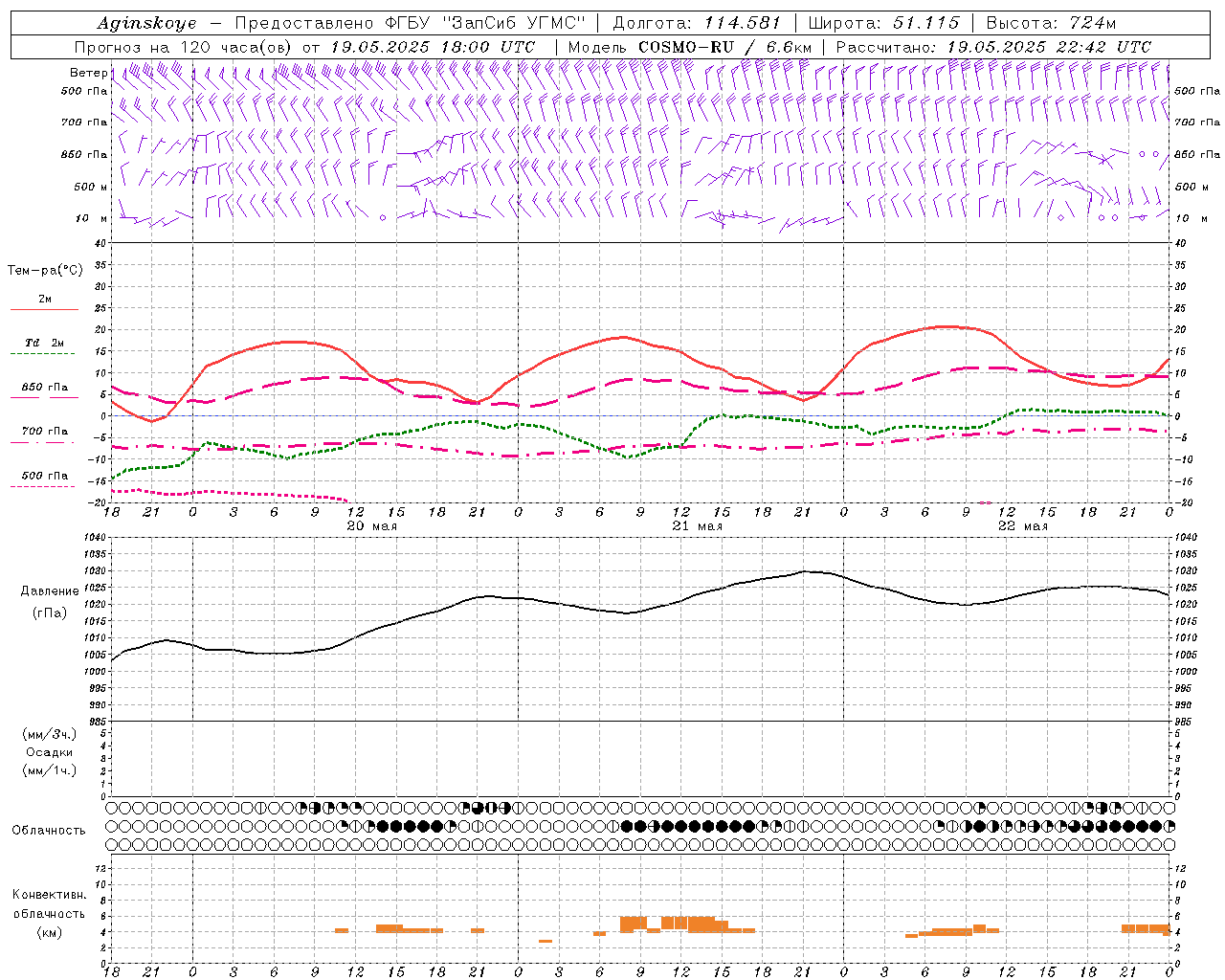Click the green dashed line sample under "Td 2м"
This screenshot has width=1225, height=980.
44,354
